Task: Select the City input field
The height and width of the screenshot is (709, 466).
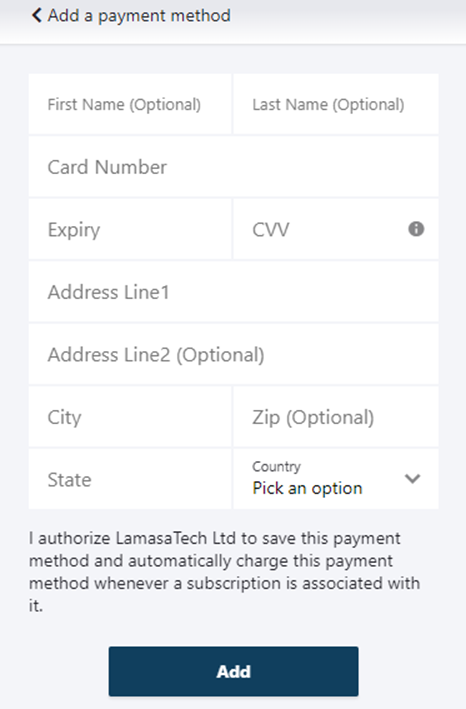Action: pyautogui.click(x=130, y=417)
